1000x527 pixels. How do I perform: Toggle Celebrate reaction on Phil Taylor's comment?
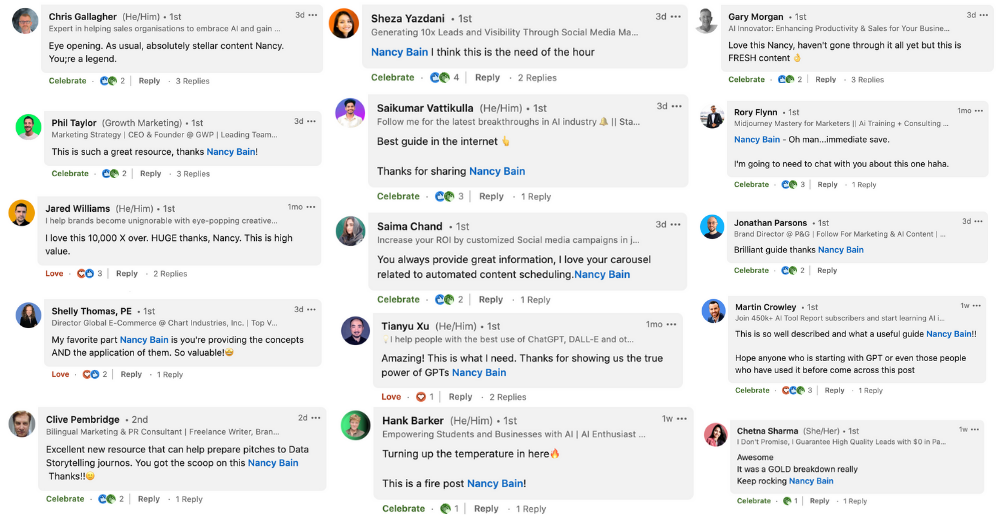click(x=70, y=174)
